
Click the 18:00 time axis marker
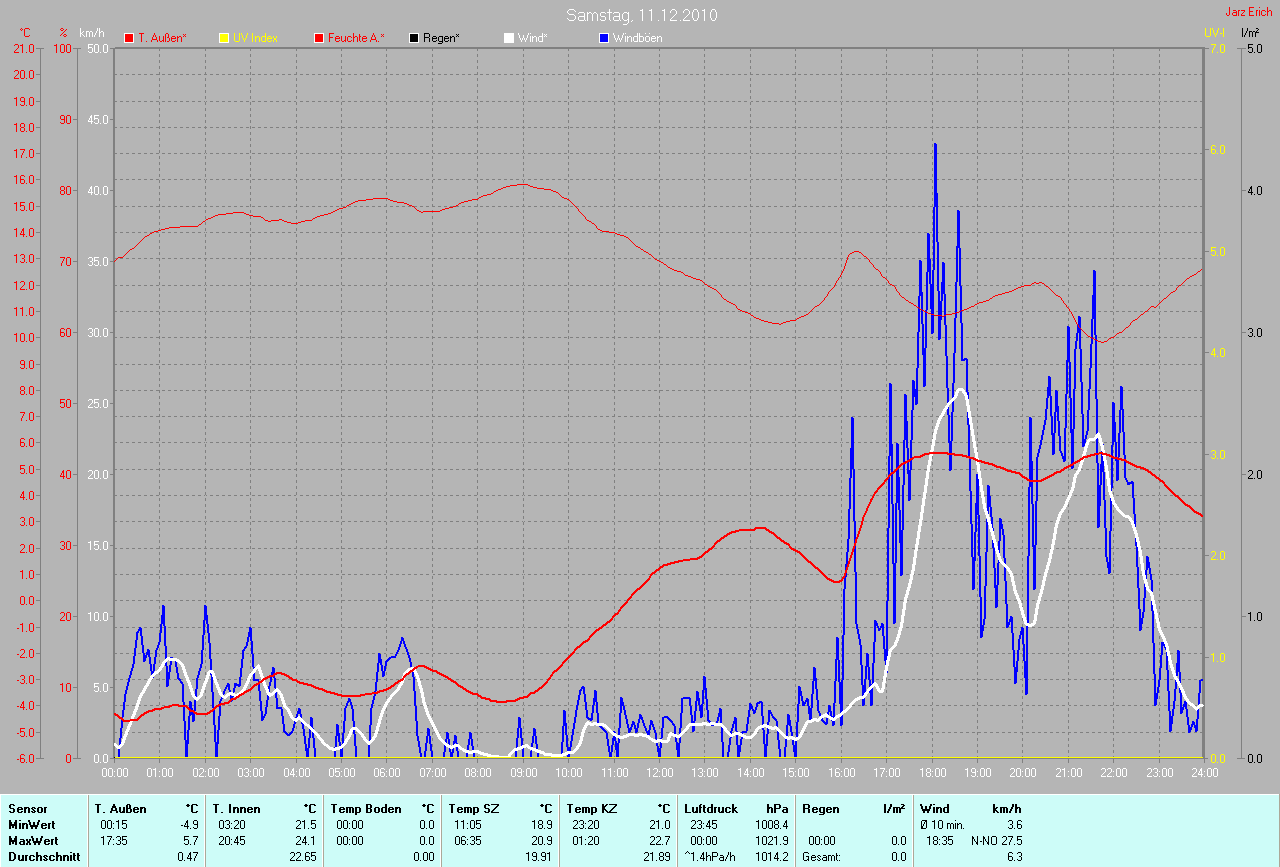pyautogui.click(x=932, y=773)
